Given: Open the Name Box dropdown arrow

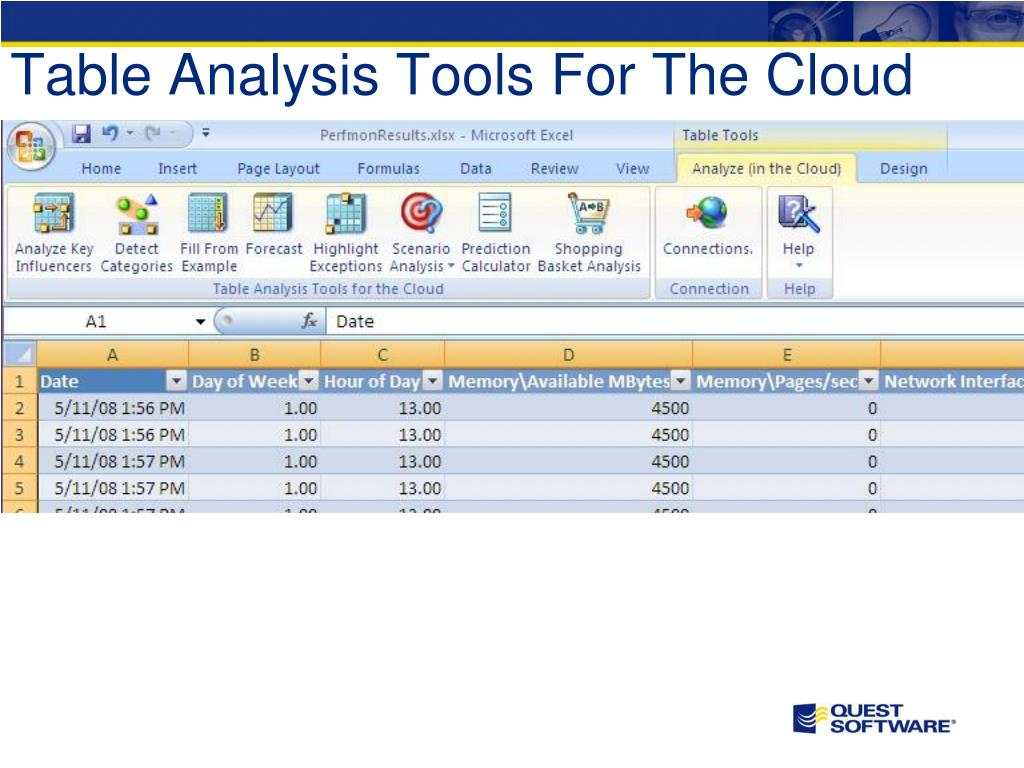Looking at the screenshot, I should pos(200,321).
